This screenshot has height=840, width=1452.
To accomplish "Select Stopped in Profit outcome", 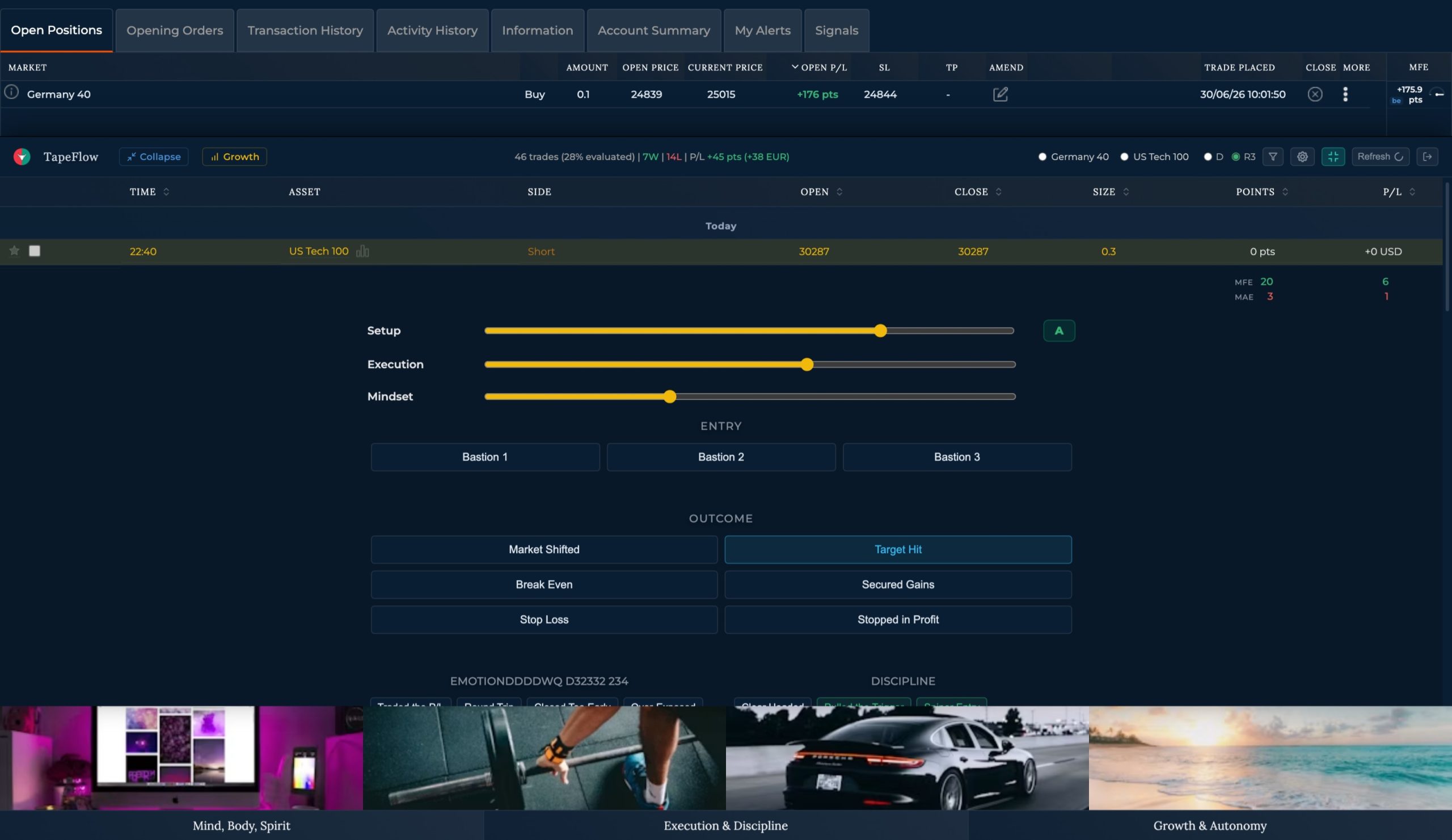I will coord(898,619).
